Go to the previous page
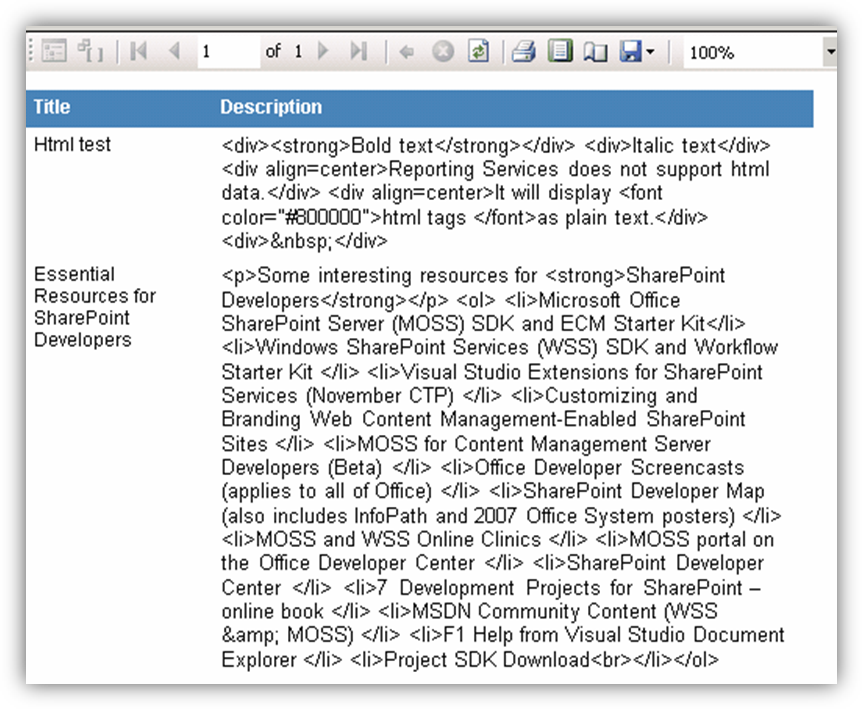This screenshot has height=709, width=862. pos(174,52)
